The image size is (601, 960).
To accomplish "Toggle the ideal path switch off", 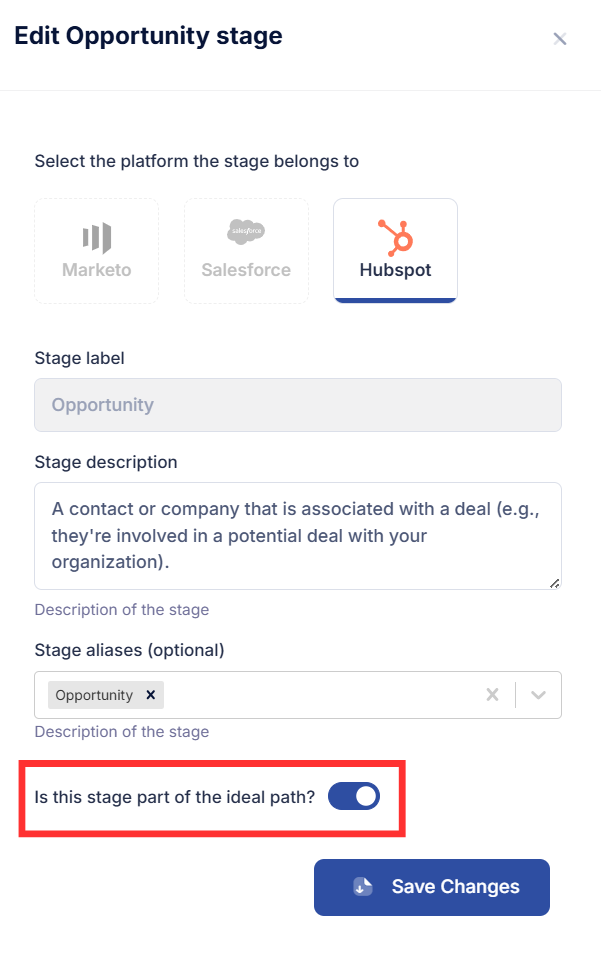I will coord(354,797).
